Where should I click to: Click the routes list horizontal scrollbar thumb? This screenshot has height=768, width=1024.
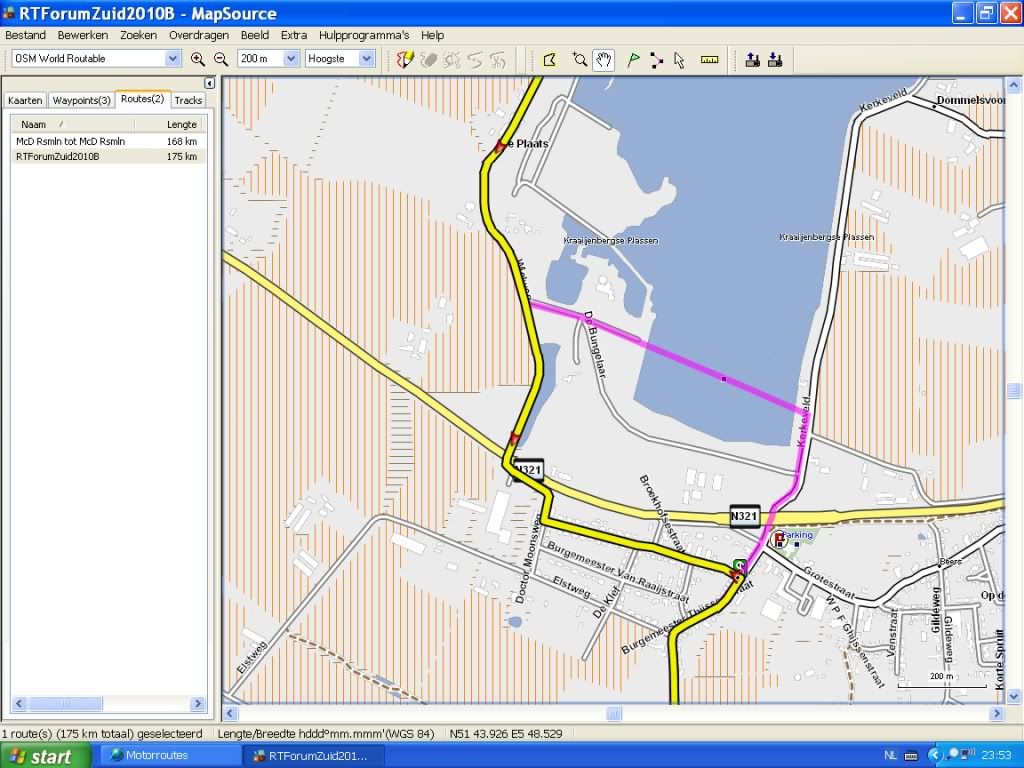pos(65,703)
